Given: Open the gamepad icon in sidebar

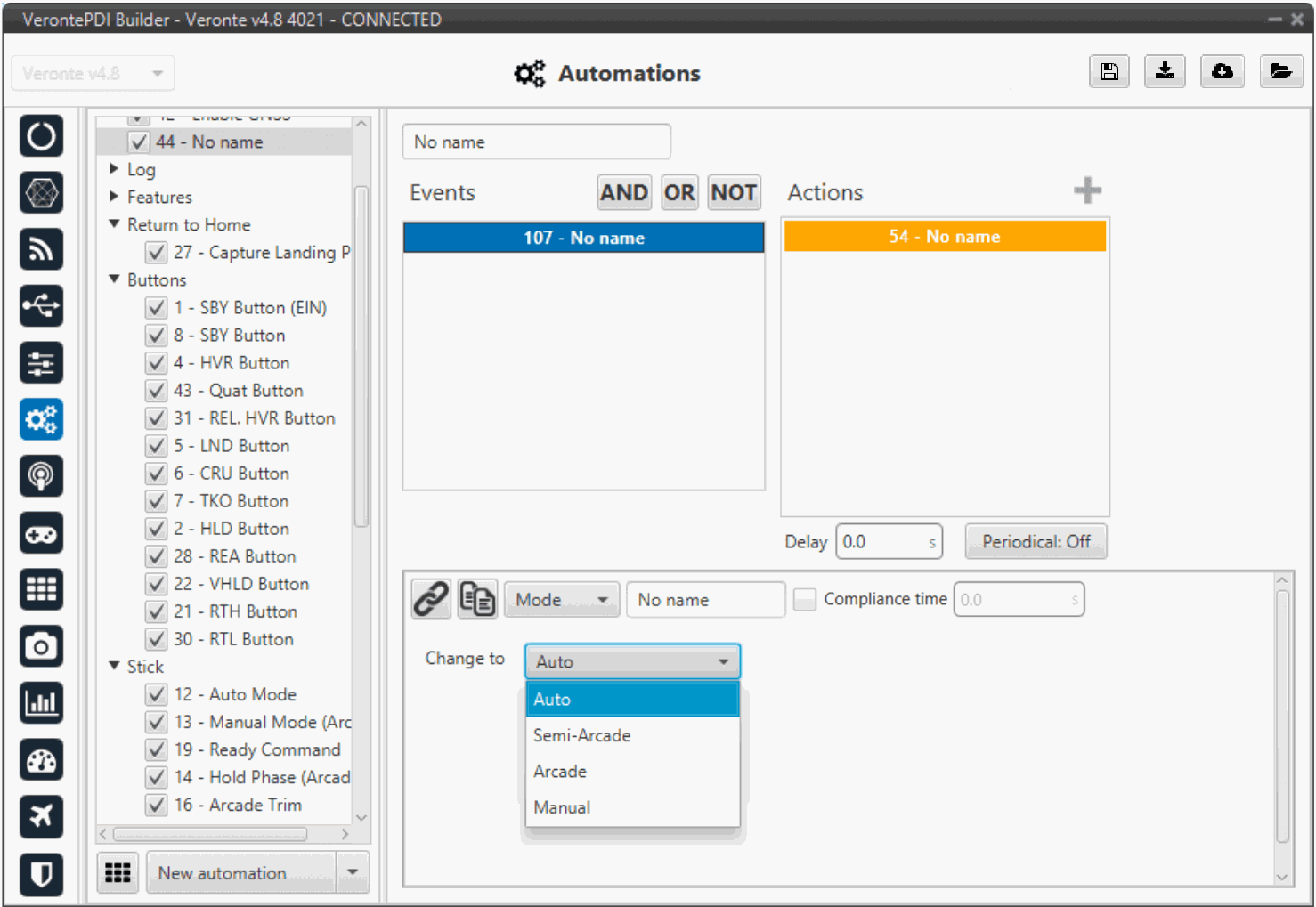Looking at the screenshot, I should (x=41, y=534).
